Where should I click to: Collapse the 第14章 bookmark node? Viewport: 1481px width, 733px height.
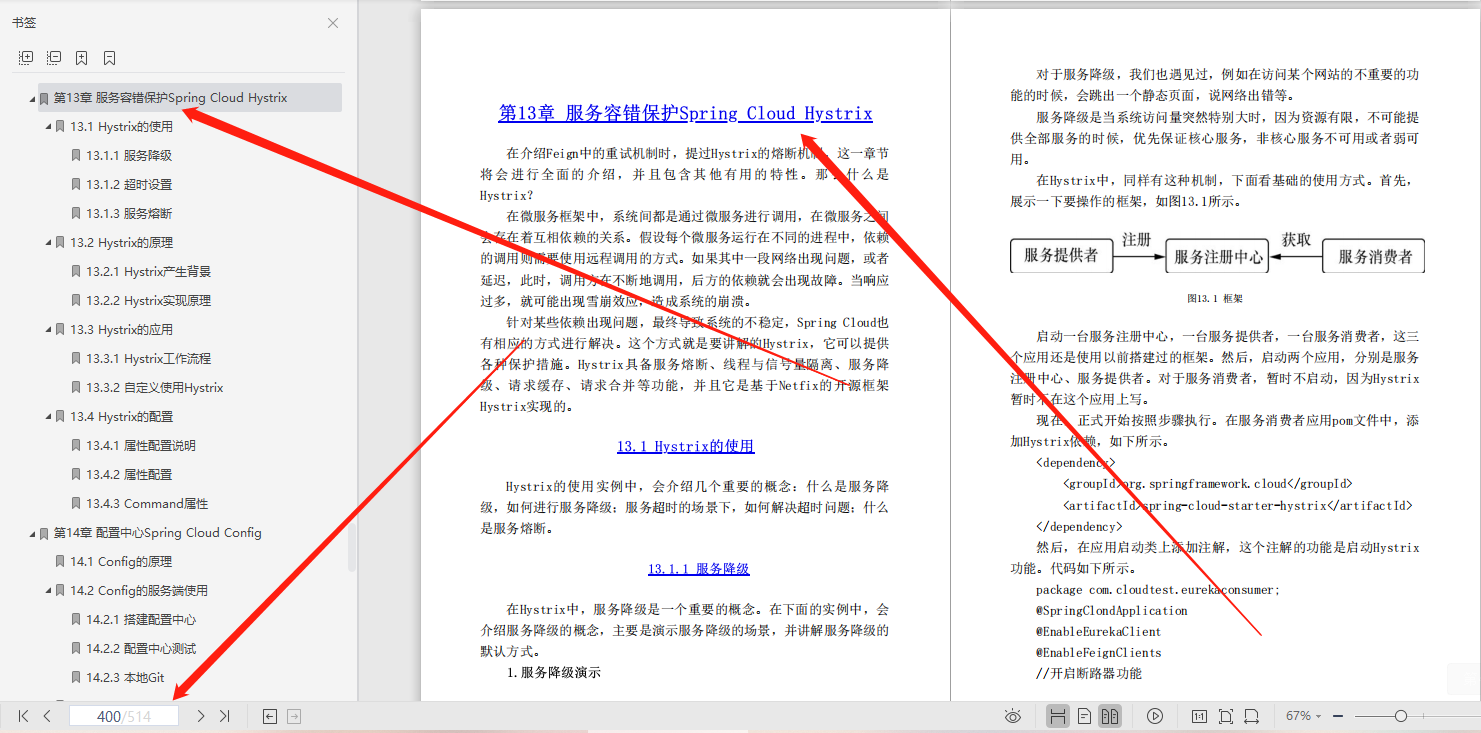click(x=32, y=533)
